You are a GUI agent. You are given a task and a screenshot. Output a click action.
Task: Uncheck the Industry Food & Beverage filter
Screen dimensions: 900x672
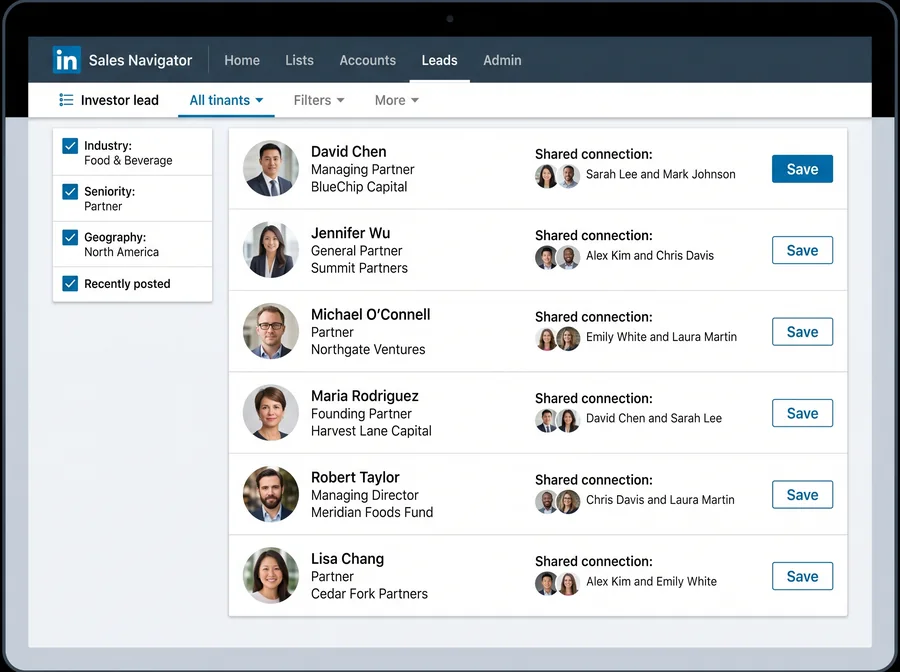tap(70, 146)
